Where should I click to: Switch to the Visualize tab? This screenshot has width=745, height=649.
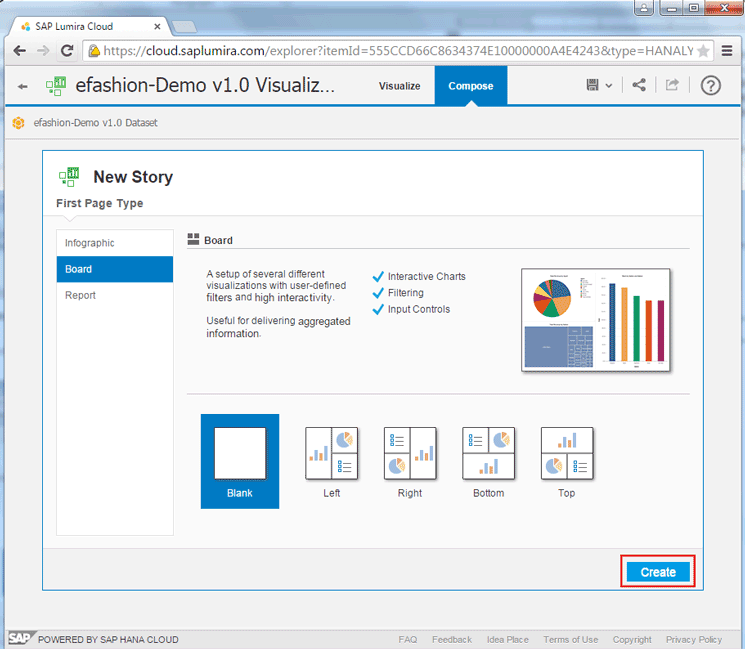point(400,86)
